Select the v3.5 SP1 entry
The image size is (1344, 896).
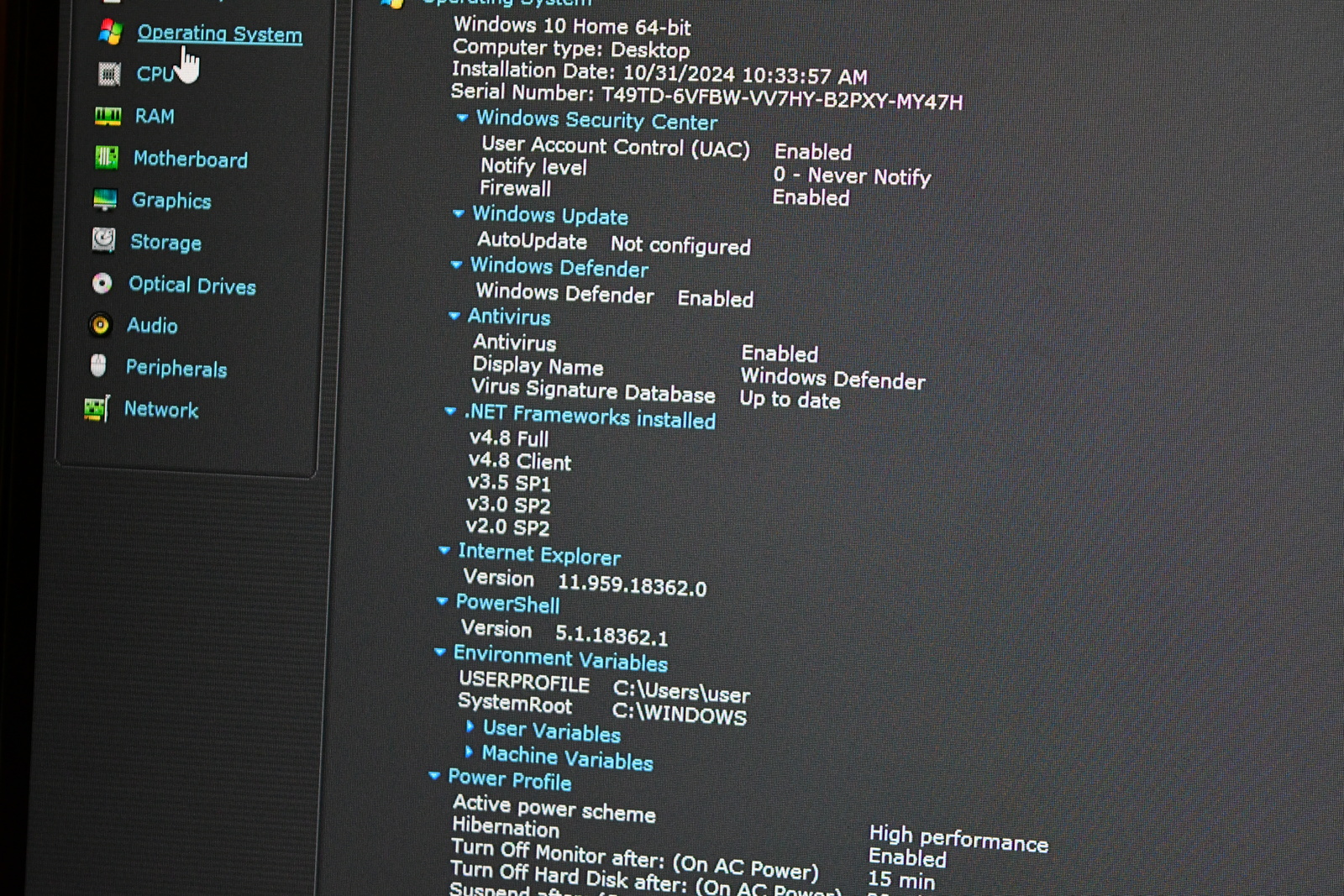(x=509, y=483)
